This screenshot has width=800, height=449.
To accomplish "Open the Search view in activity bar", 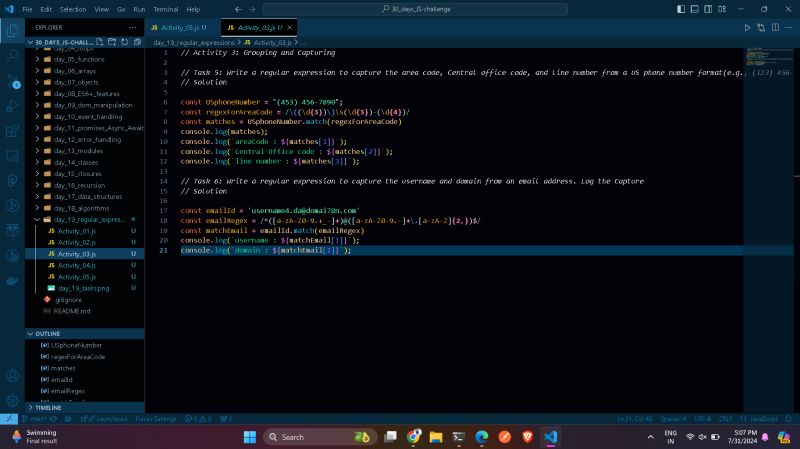I will click(12, 55).
